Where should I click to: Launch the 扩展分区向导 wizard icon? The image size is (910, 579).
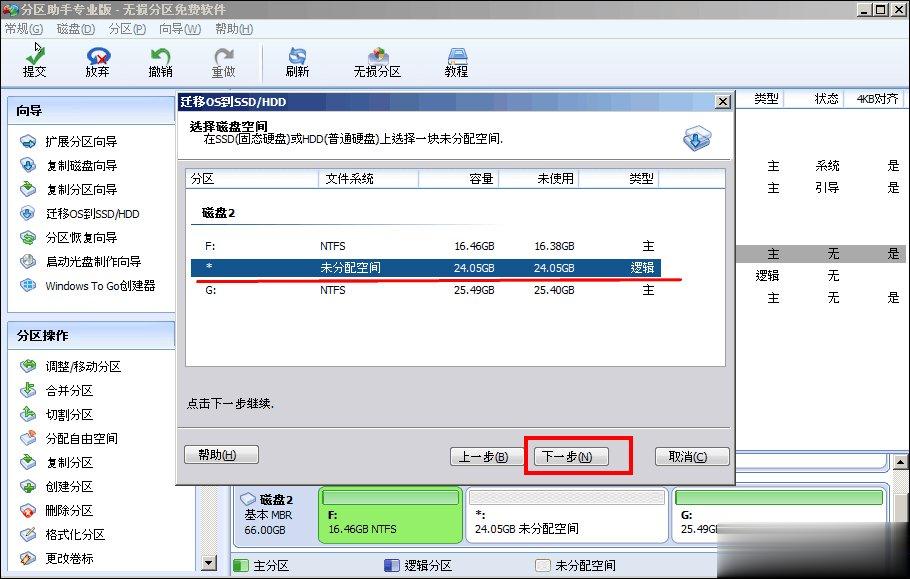28,141
